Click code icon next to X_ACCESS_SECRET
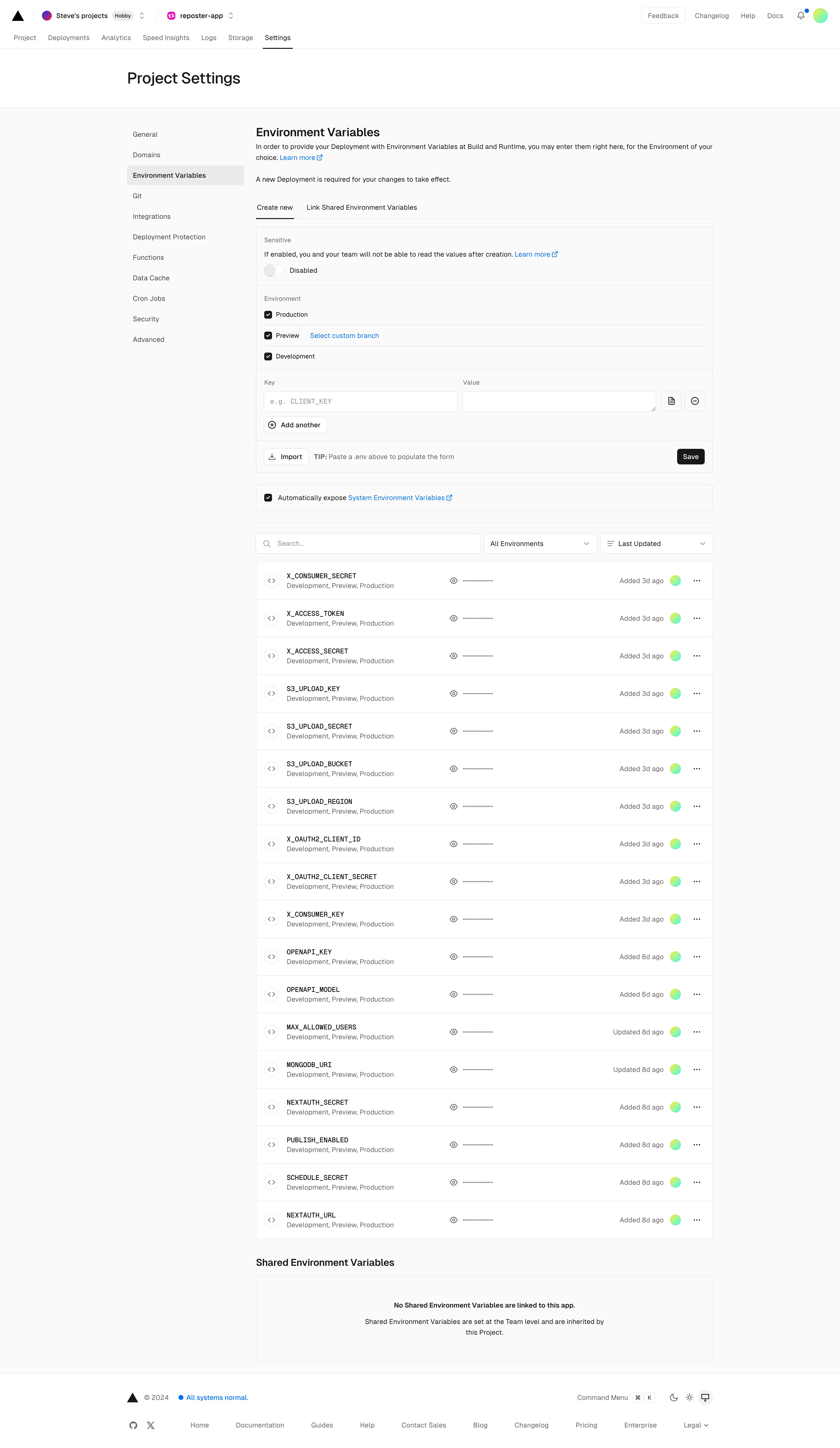840x1448 pixels. (271, 656)
